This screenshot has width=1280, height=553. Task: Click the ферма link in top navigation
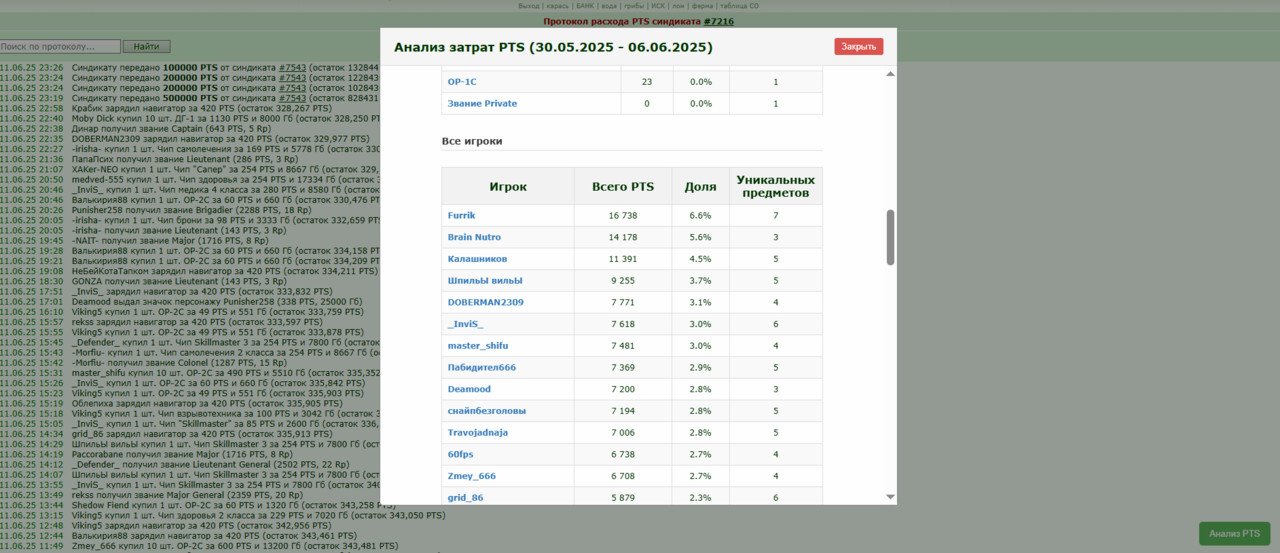click(702, 6)
